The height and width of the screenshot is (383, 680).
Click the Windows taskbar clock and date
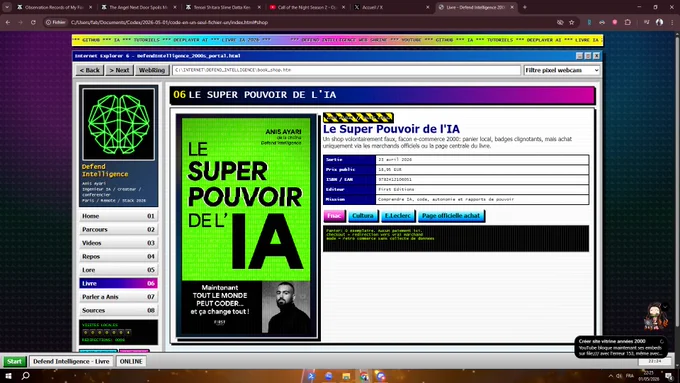tap(648, 376)
